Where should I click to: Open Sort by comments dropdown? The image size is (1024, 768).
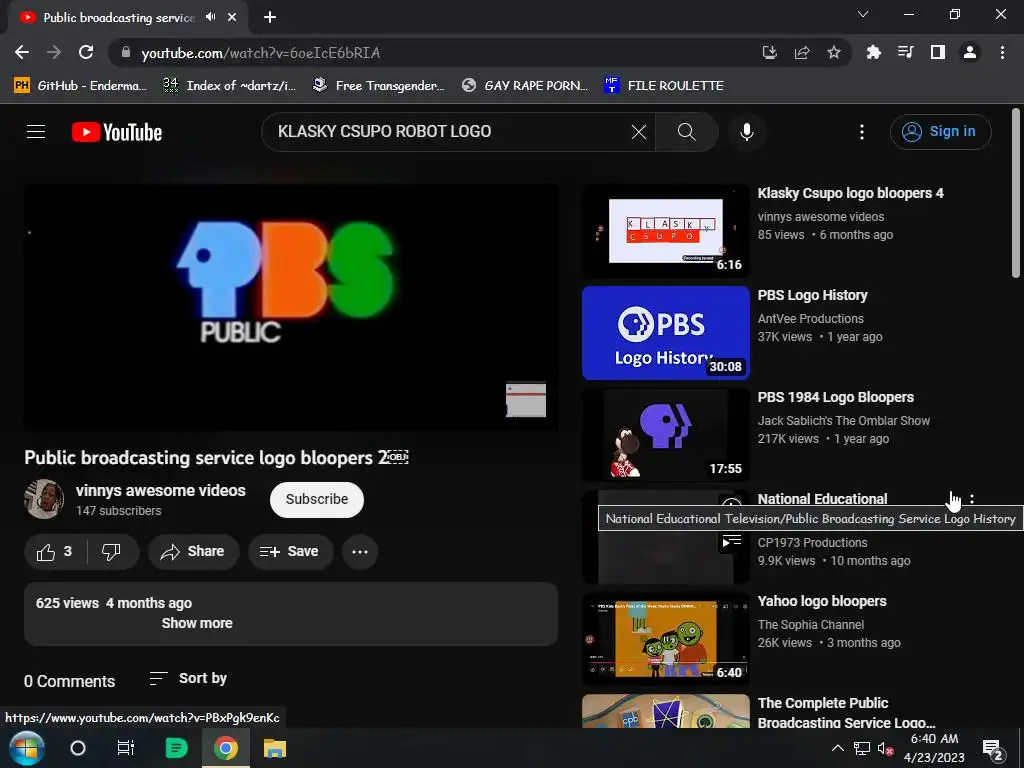click(x=188, y=679)
